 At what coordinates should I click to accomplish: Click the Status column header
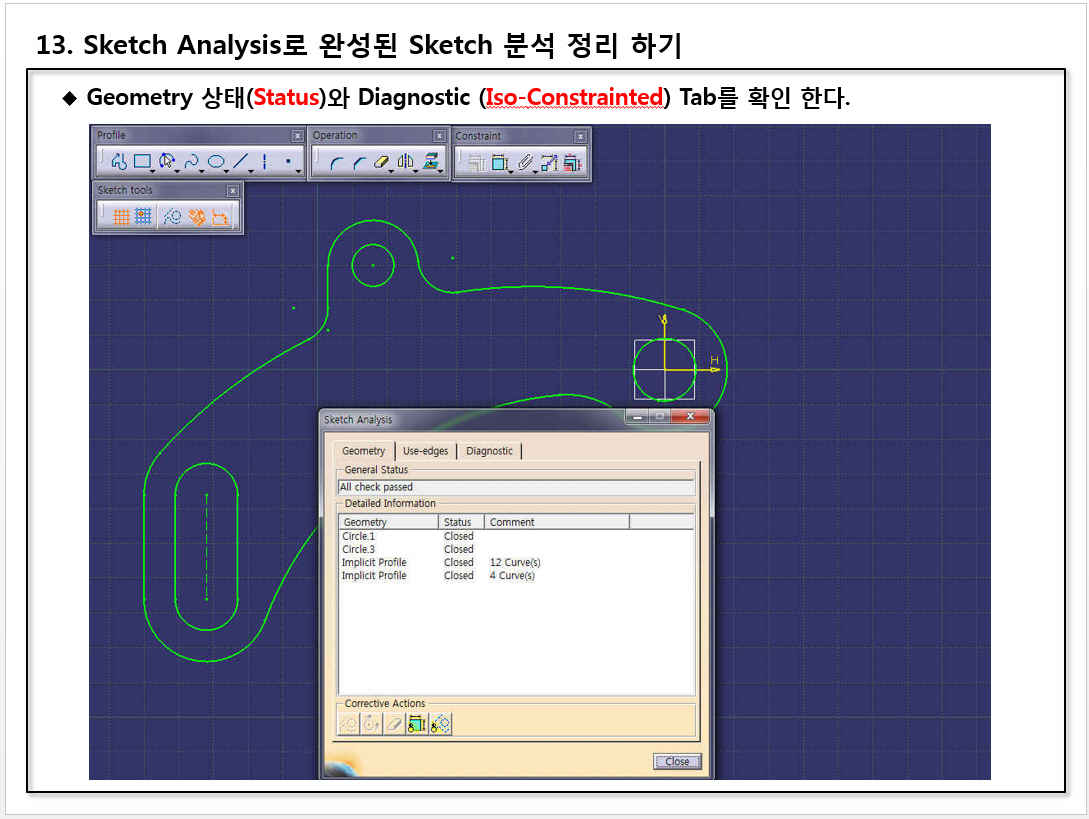[458, 522]
